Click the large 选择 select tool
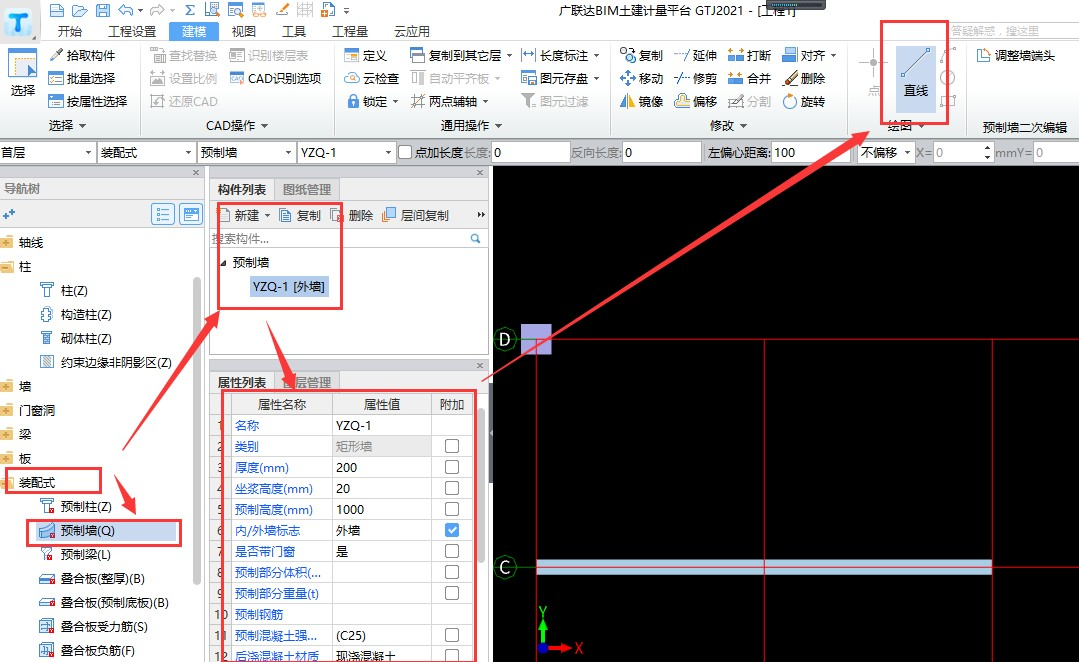 (x=22, y=73)
